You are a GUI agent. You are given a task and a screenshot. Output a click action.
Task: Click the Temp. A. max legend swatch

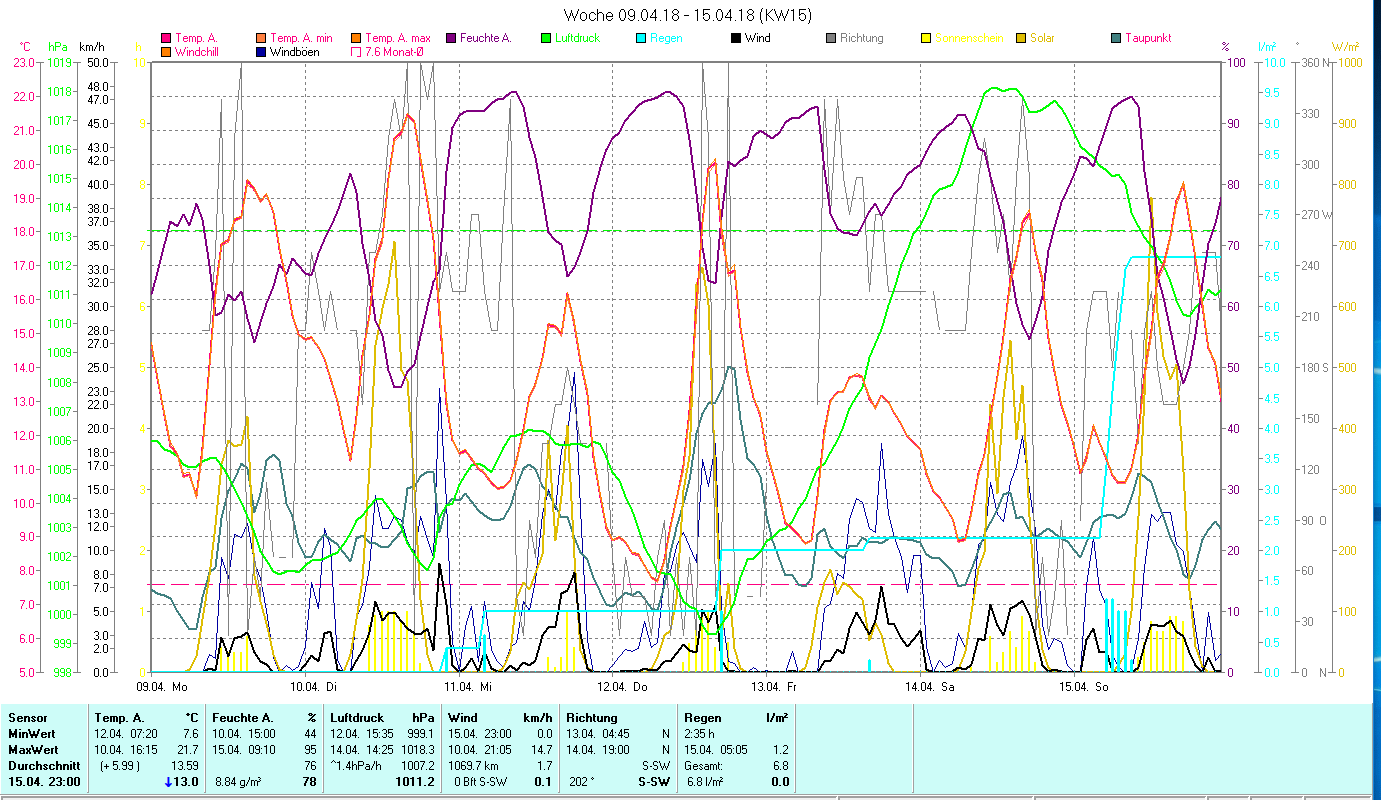(x=355, y=39)
